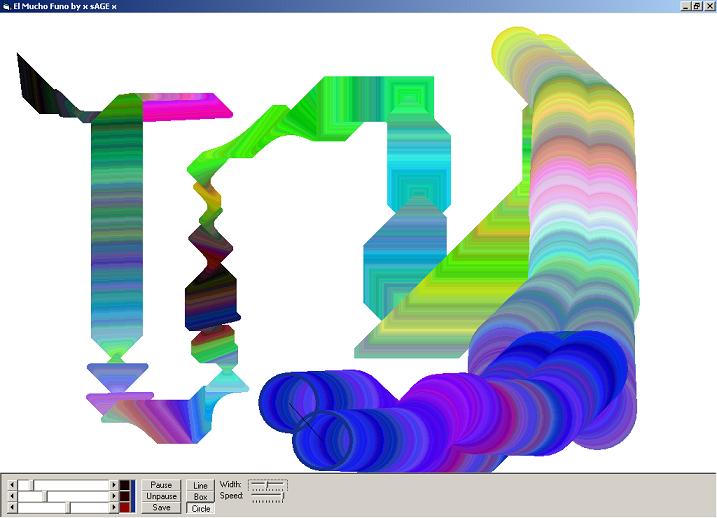Image resolution: width=717 pixels, height=518 pixels.
Task: Click the bright red bottom color swatch
Action: (x=124, y=508)
